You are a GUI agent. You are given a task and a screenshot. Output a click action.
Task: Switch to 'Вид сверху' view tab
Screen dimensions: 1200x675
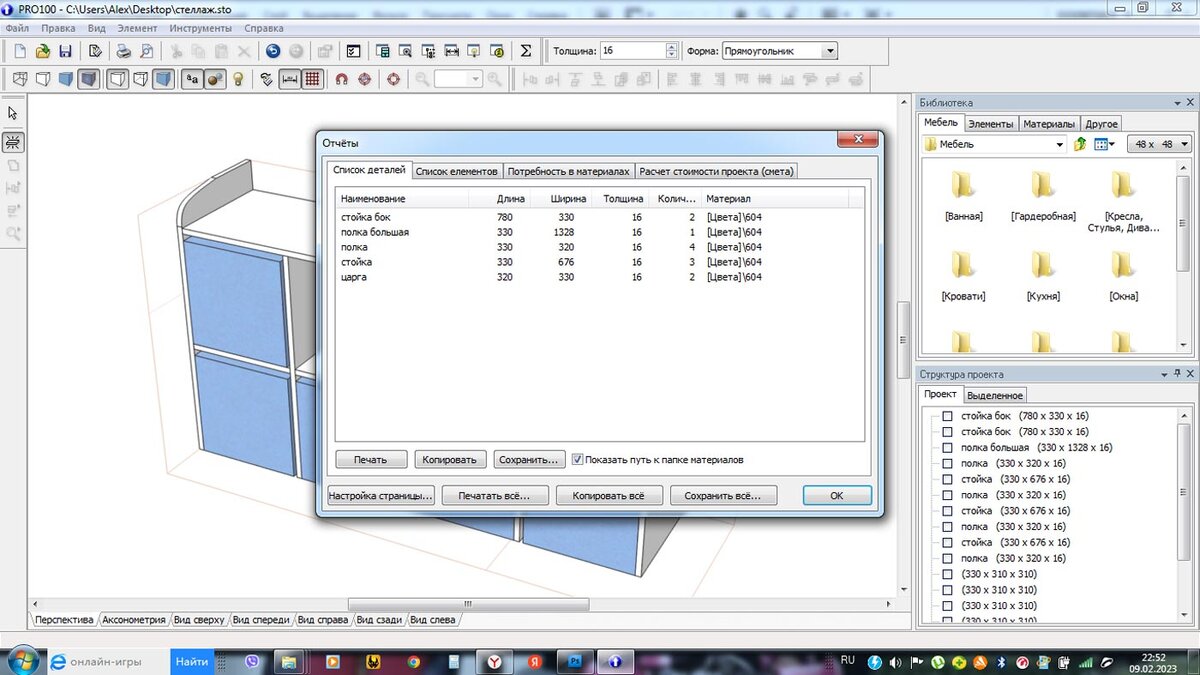click(199, 620)
